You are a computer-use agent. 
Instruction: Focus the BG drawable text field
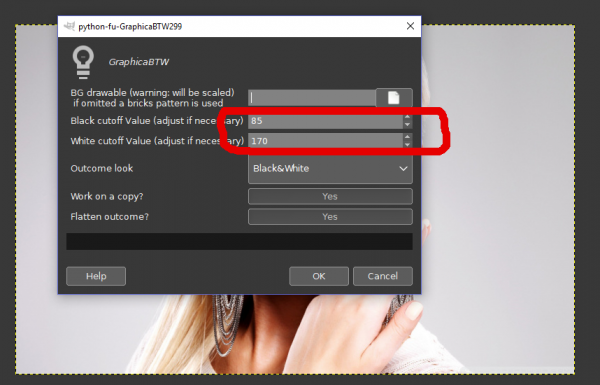coord(312,98)
